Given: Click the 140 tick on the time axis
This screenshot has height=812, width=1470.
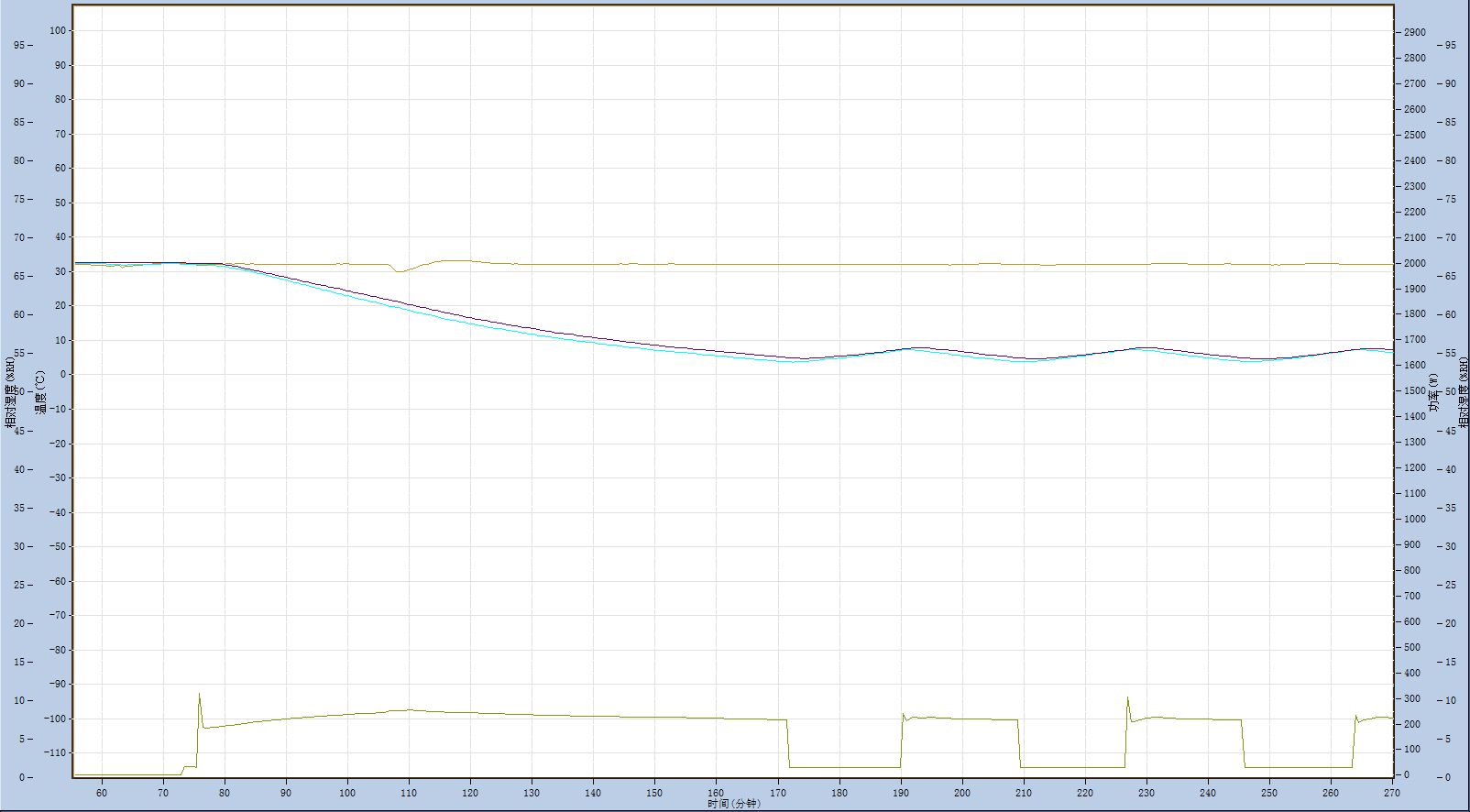Looking at the screenshot, I should click(x=593, y=793).
